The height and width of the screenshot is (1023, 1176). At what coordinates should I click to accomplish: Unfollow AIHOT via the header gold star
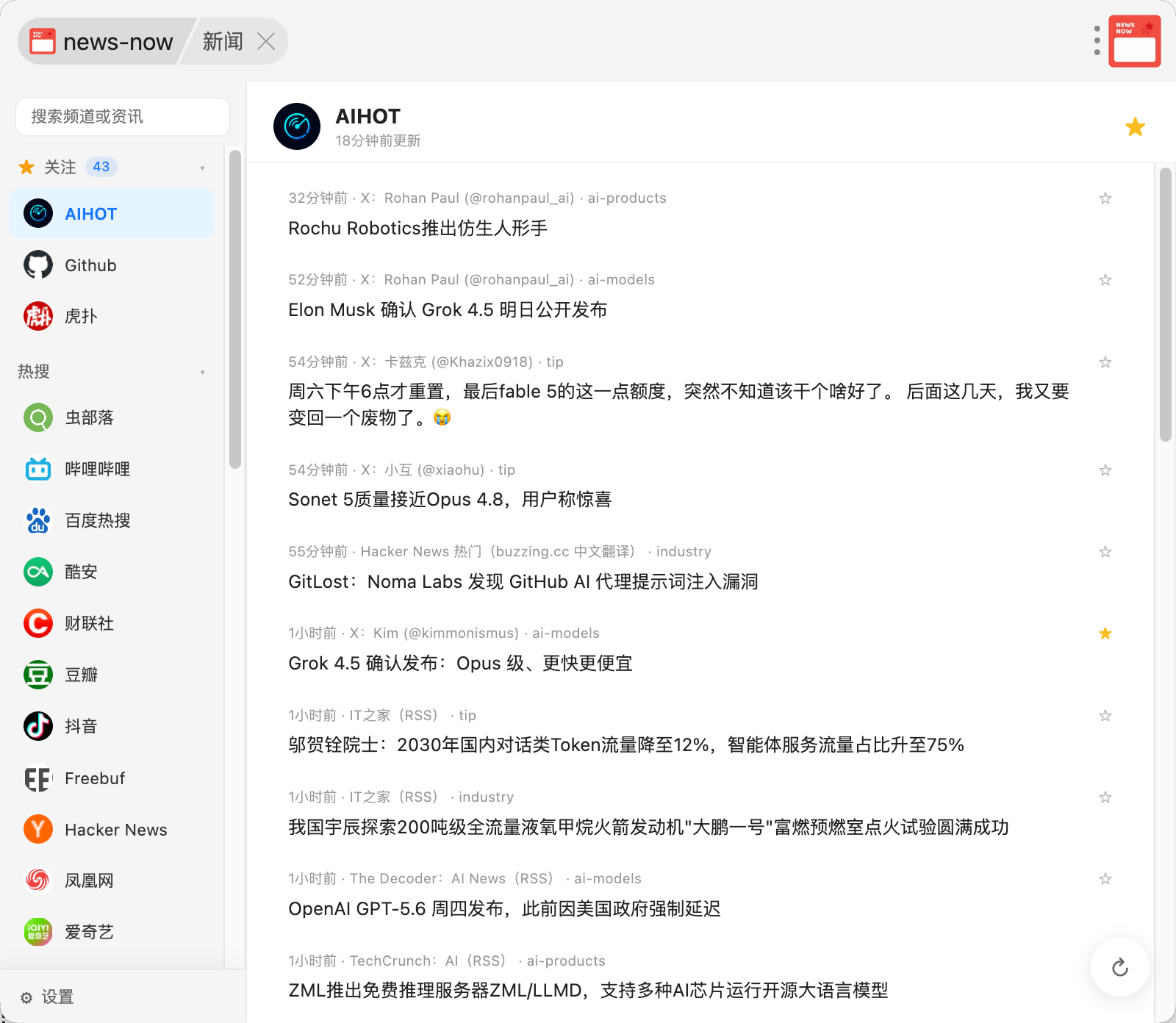pos(1135,127)
